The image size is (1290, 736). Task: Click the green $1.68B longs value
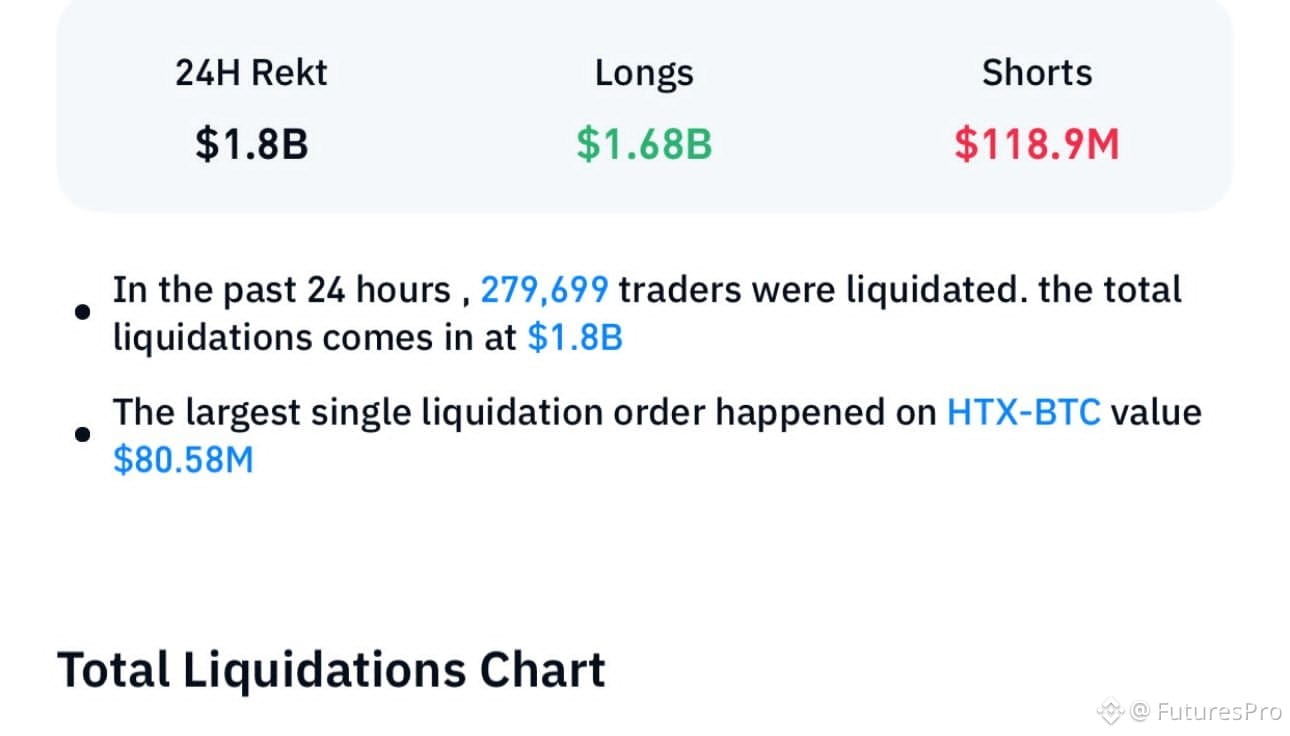(644, 145)
